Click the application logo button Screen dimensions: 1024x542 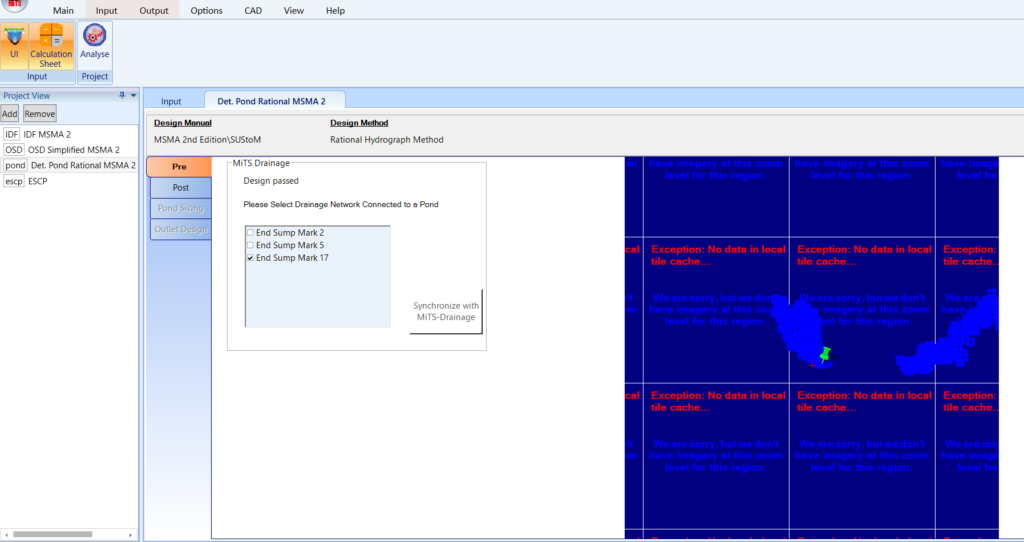[14, 5]
